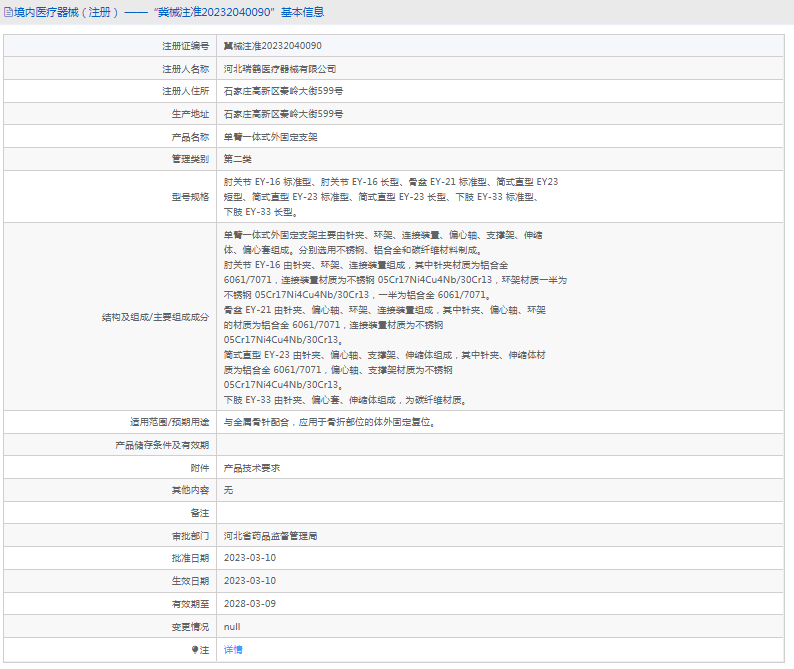Click management category value 第二类
Image resolution: width=794 pixels, height=669 pixels.
[237, 159]
